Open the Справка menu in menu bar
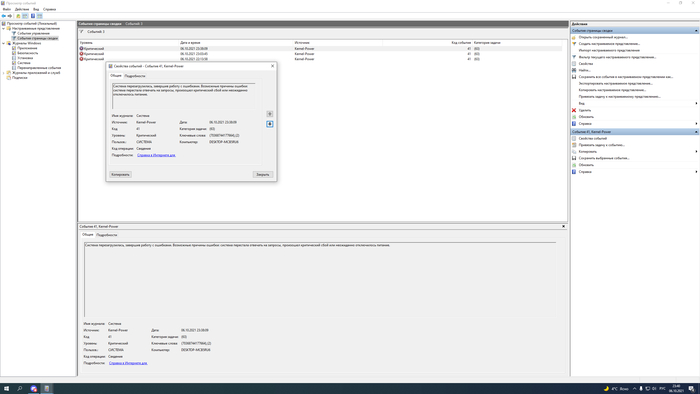 pos(50,9)
